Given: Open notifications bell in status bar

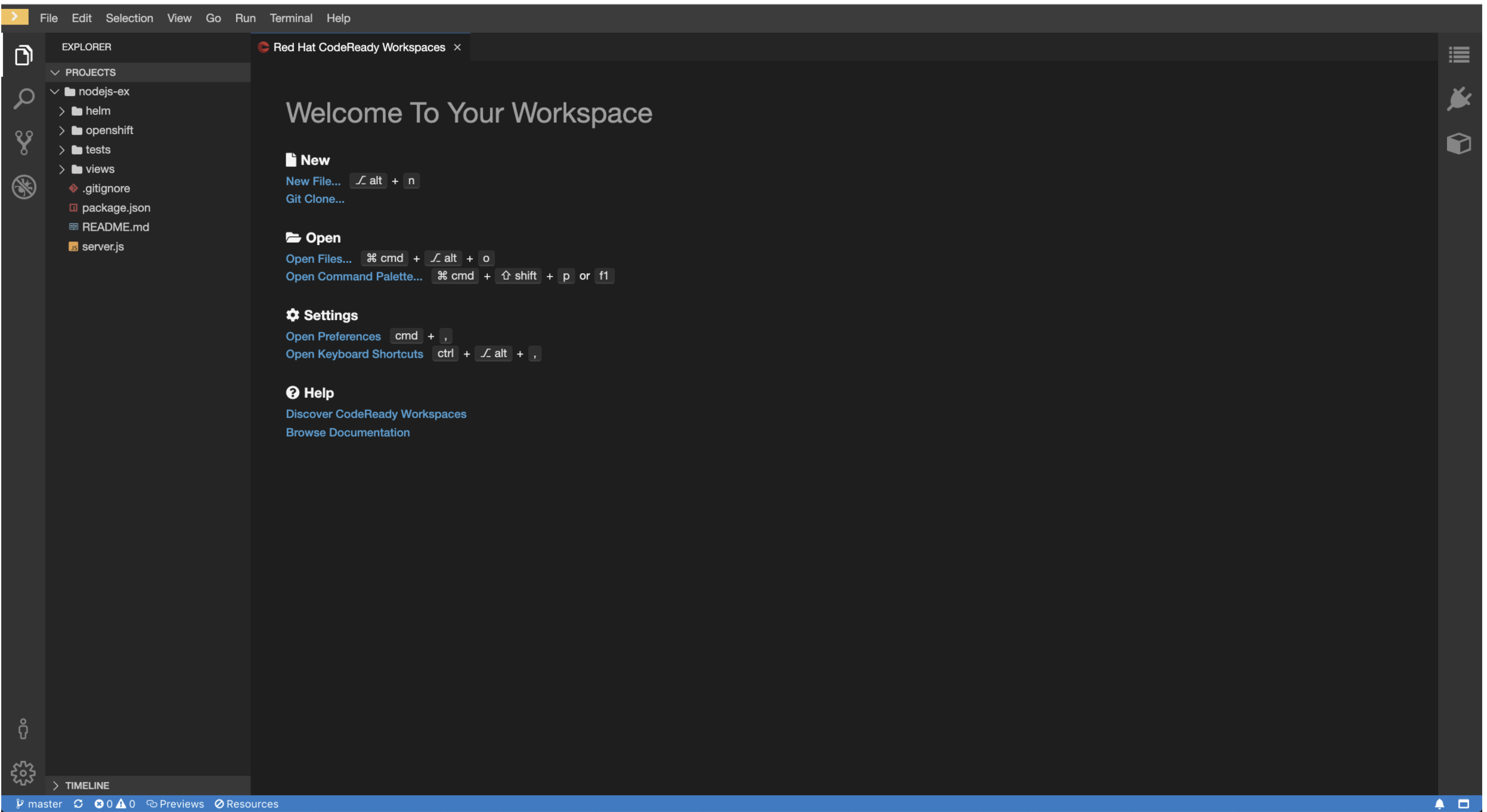Looking at the screenshot, I should [1439, 804].
